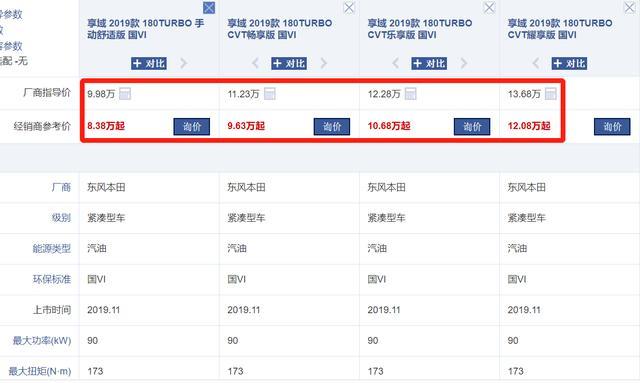Image resolution: width=640 pixels, height=383 pixels.
Task: Click 询价 button next to 10.68万起
Action: 472,127
